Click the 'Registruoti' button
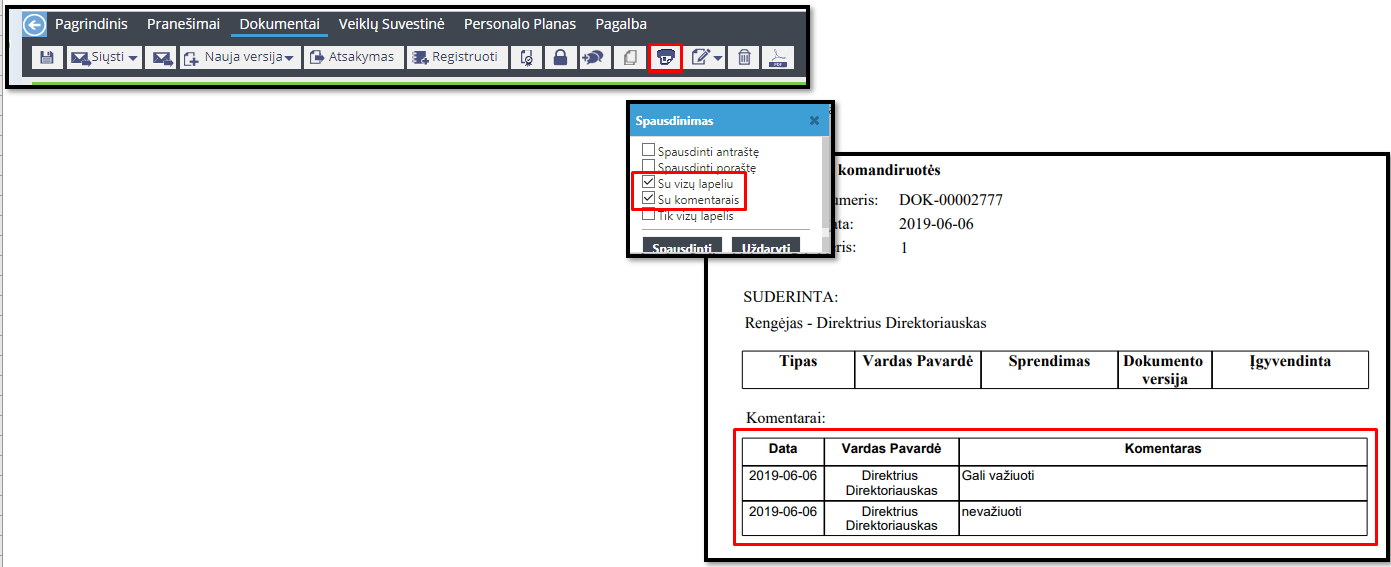This screenshot has width=1391, height=567. 456,58
